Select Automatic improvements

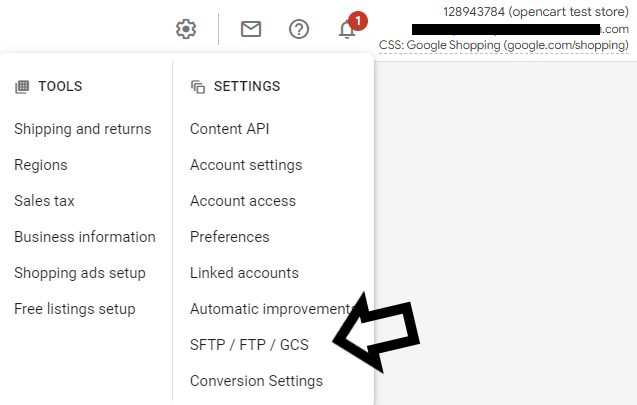tap(270, 309)
